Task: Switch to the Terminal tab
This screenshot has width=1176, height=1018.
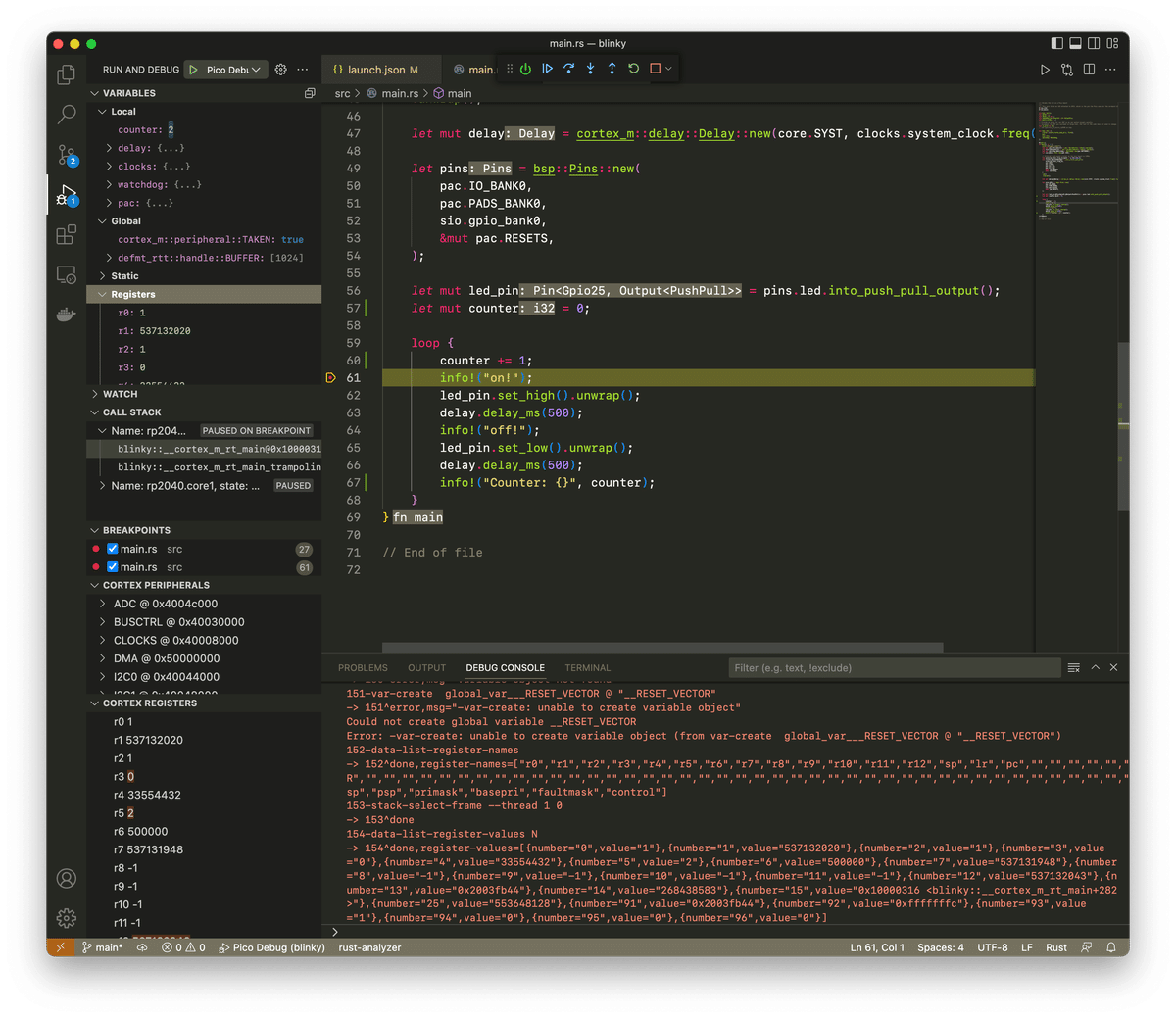Action: [x=587, y=667]
